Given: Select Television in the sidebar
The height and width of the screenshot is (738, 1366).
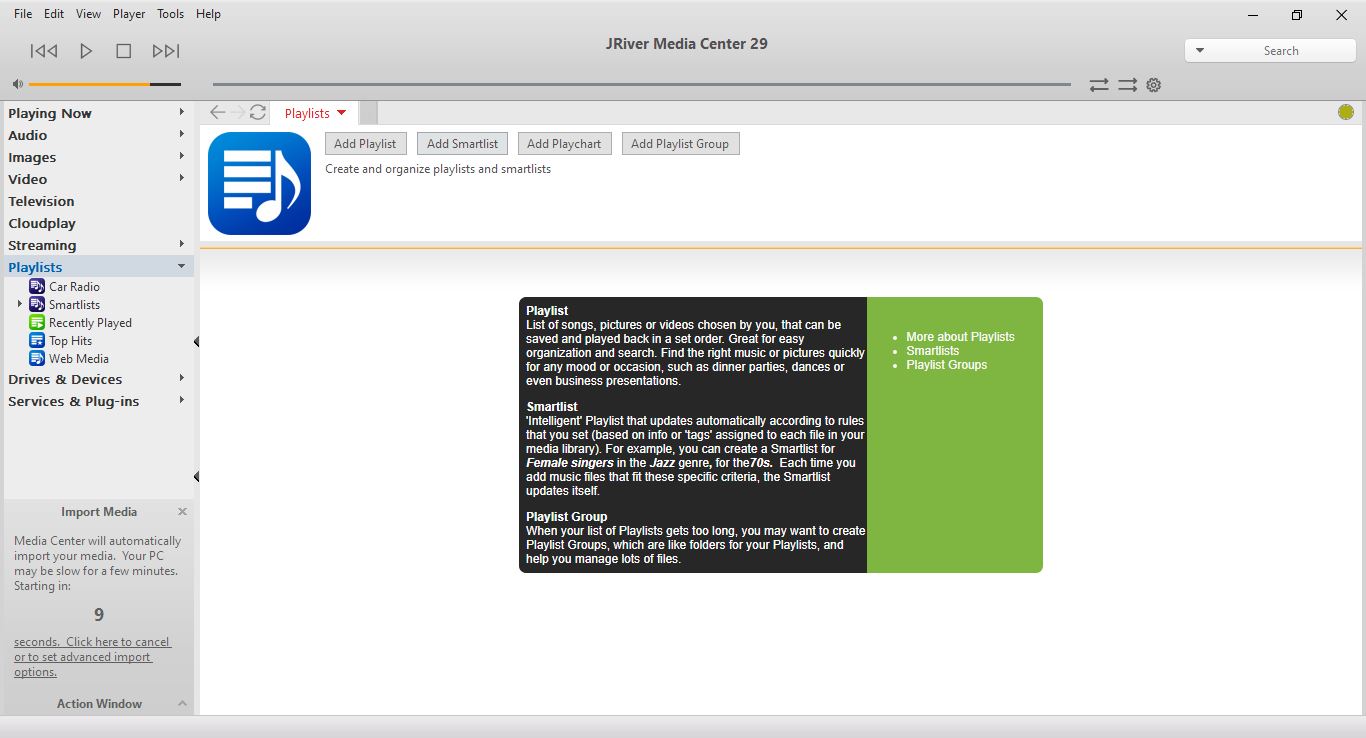Looking at the screenshot, I should point(41,201).
